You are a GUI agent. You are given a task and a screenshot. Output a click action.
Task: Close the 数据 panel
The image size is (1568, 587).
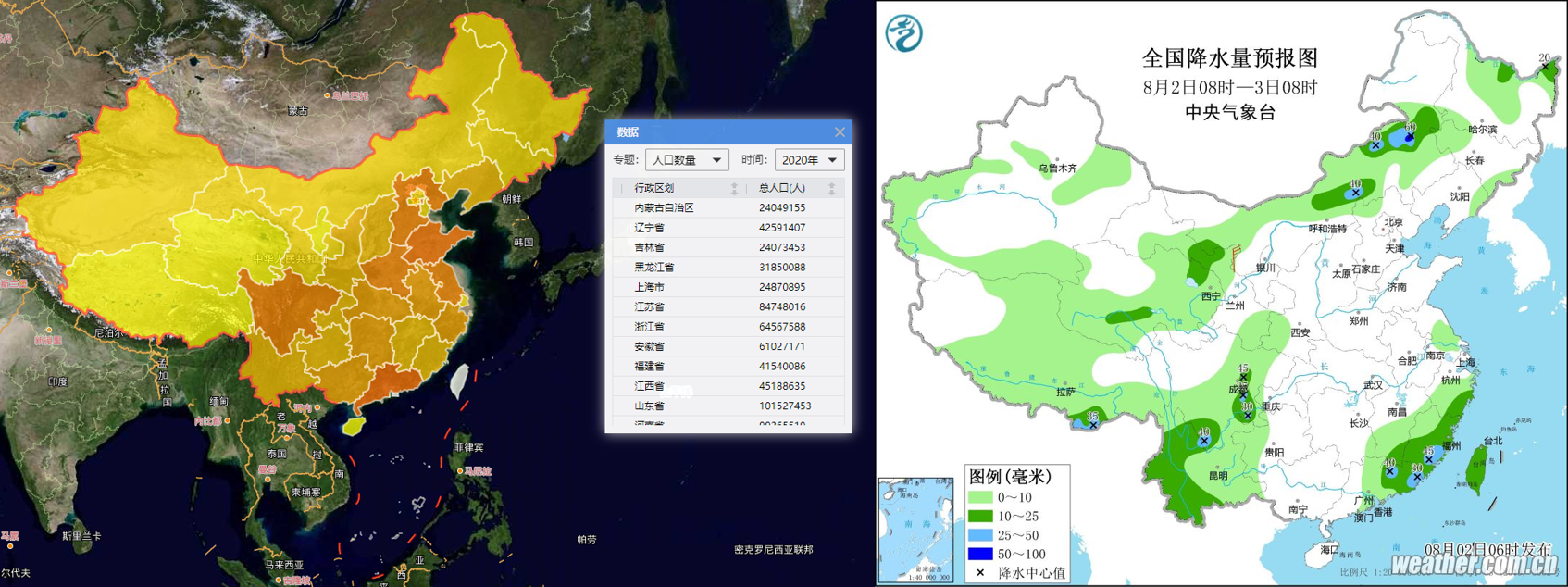pyautogui.click(x=840, y=132)
